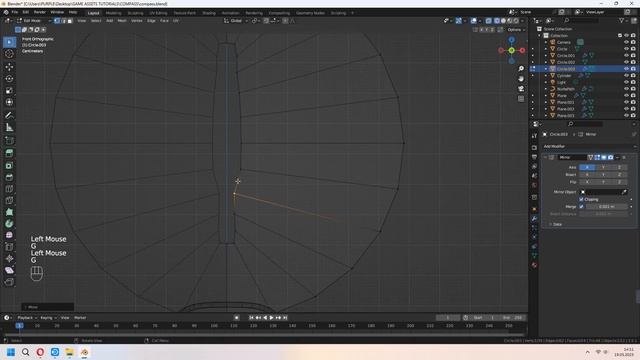Viewport: 640px width, 360px height.
Task: Open the Render menu
Action: click(x=40, y=12)
